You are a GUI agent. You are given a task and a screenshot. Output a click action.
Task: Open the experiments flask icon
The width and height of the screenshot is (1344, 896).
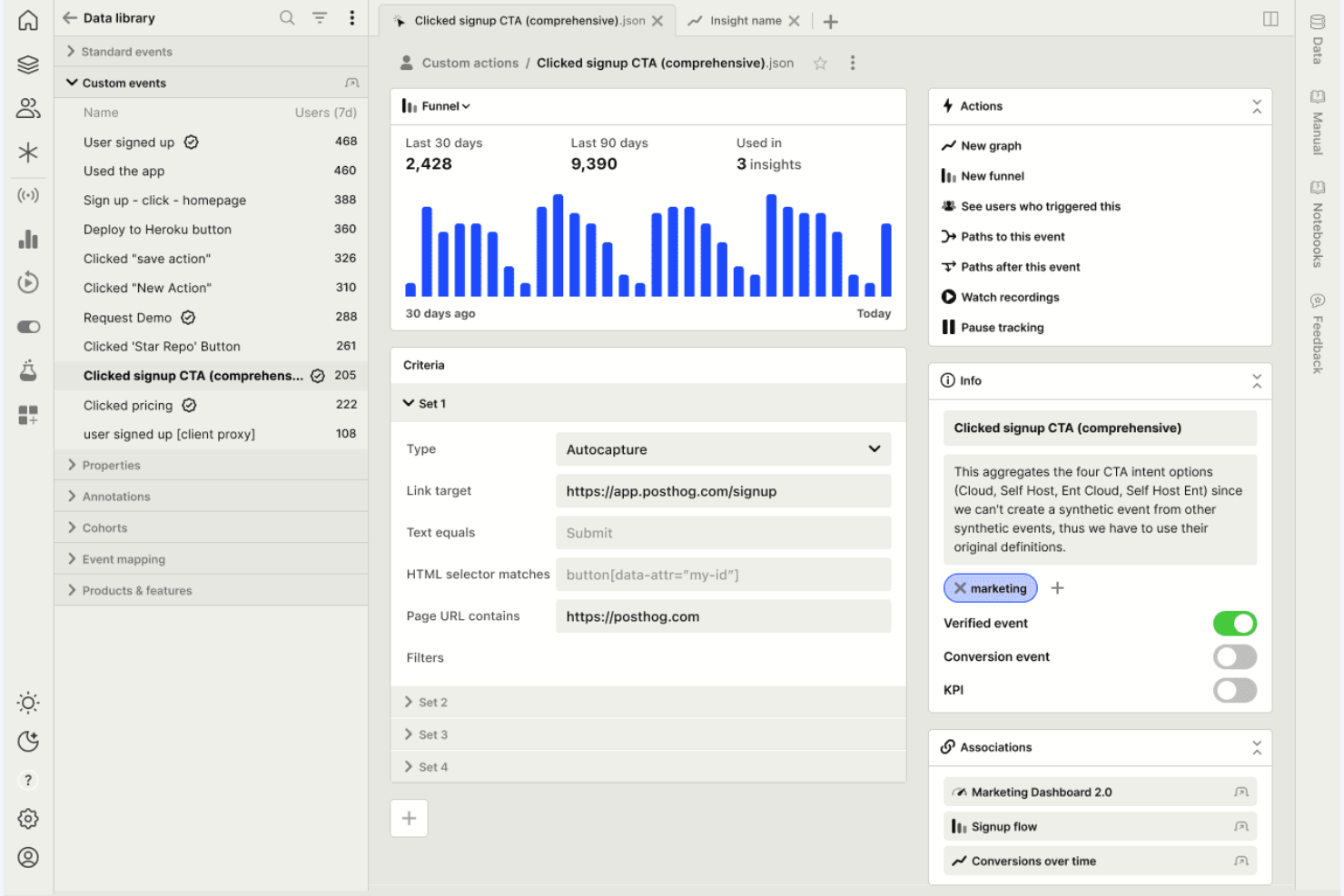tap(28, 369)
